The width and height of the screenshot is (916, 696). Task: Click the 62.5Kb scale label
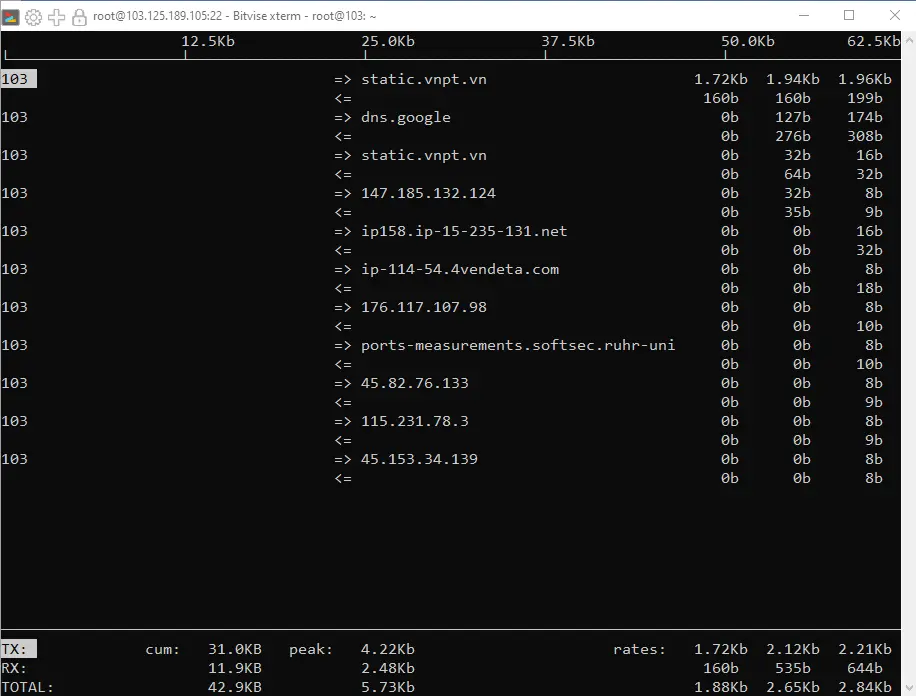[x=873, y=41]
